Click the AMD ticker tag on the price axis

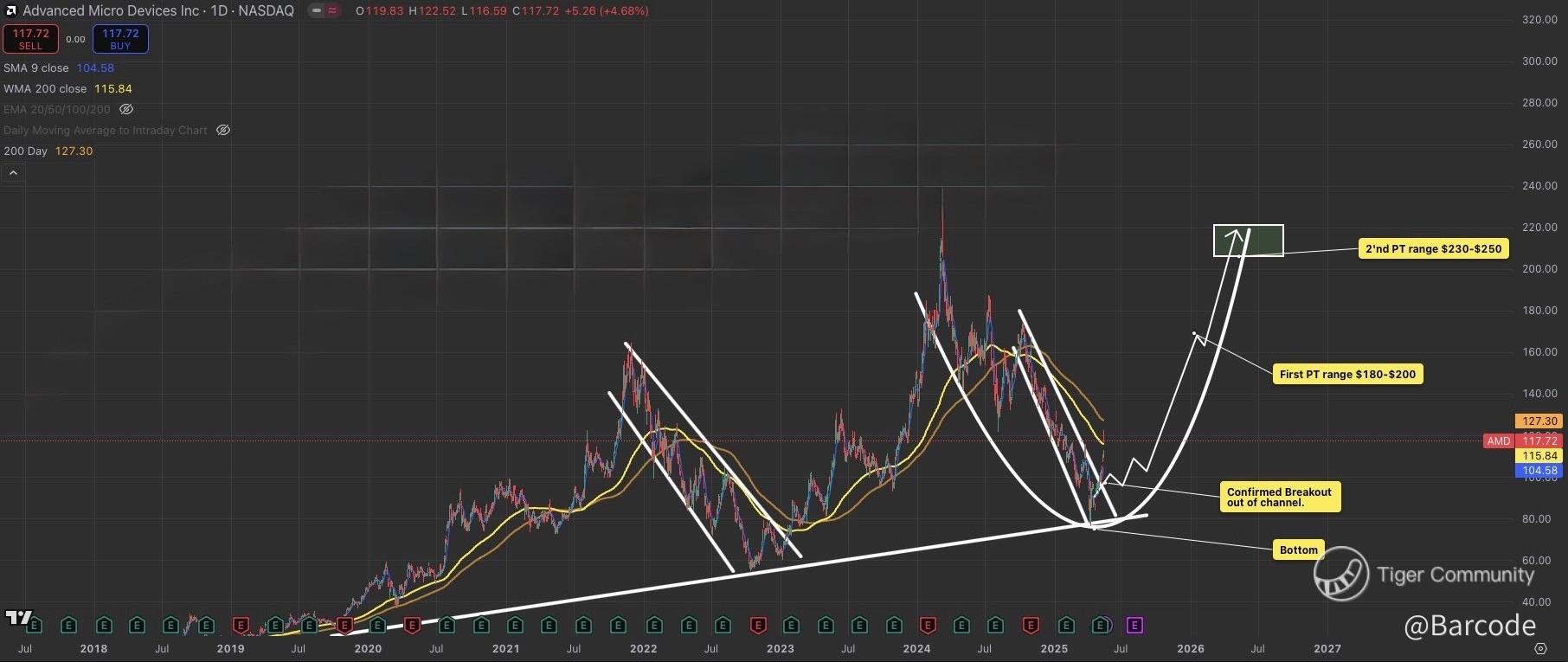tap(1498, 441)
